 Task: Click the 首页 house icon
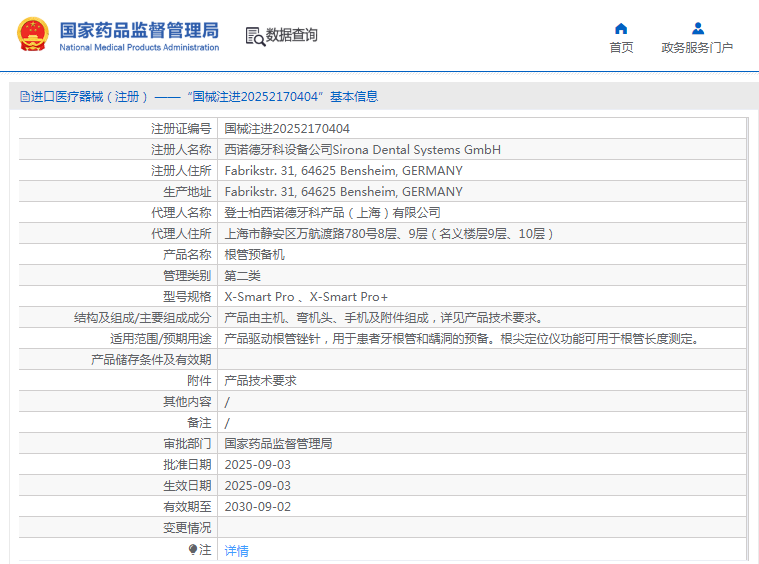pyautogui.click(x=621, y=28)
